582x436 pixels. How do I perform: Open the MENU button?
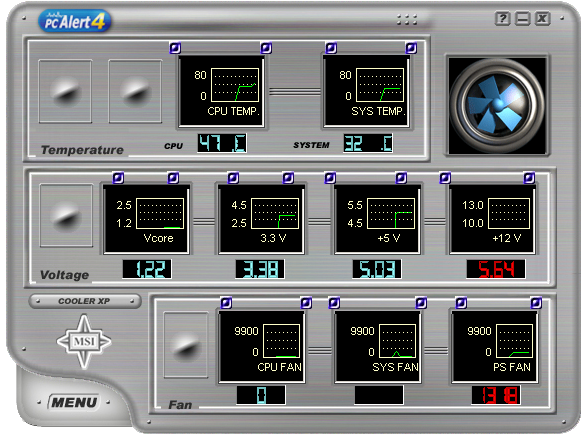74,402
